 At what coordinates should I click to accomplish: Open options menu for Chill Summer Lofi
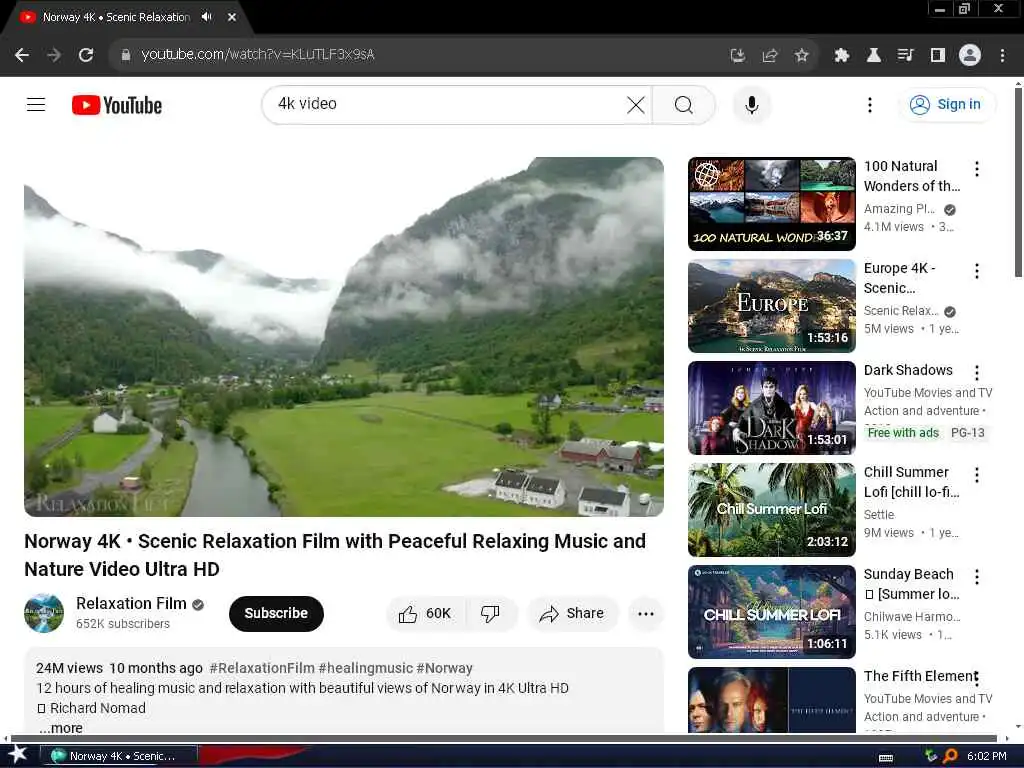(x=976, y=475)
